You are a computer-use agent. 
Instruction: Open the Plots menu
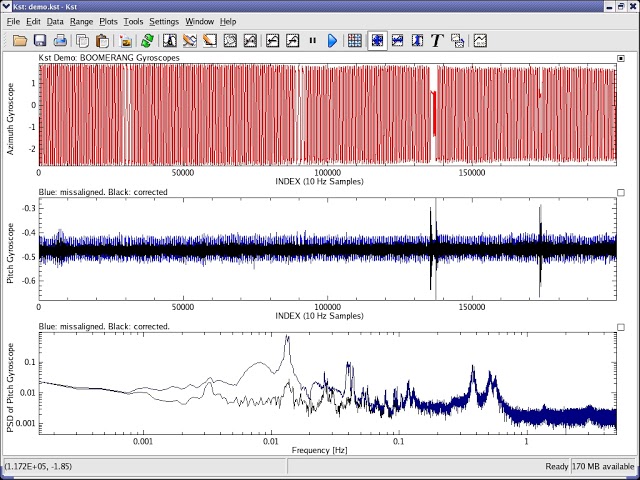coord(108,22)
